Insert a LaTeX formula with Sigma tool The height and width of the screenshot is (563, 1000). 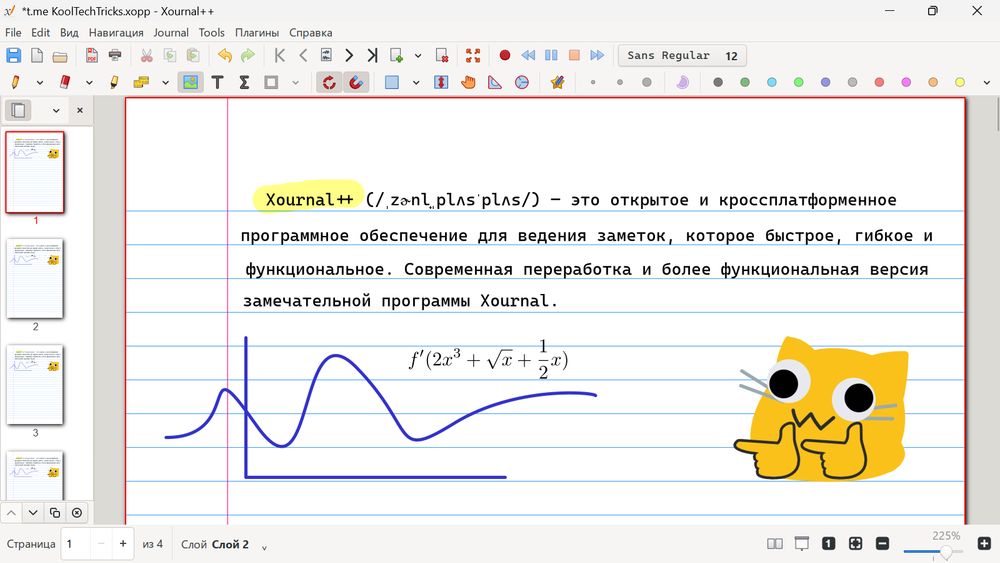point(244,82)
